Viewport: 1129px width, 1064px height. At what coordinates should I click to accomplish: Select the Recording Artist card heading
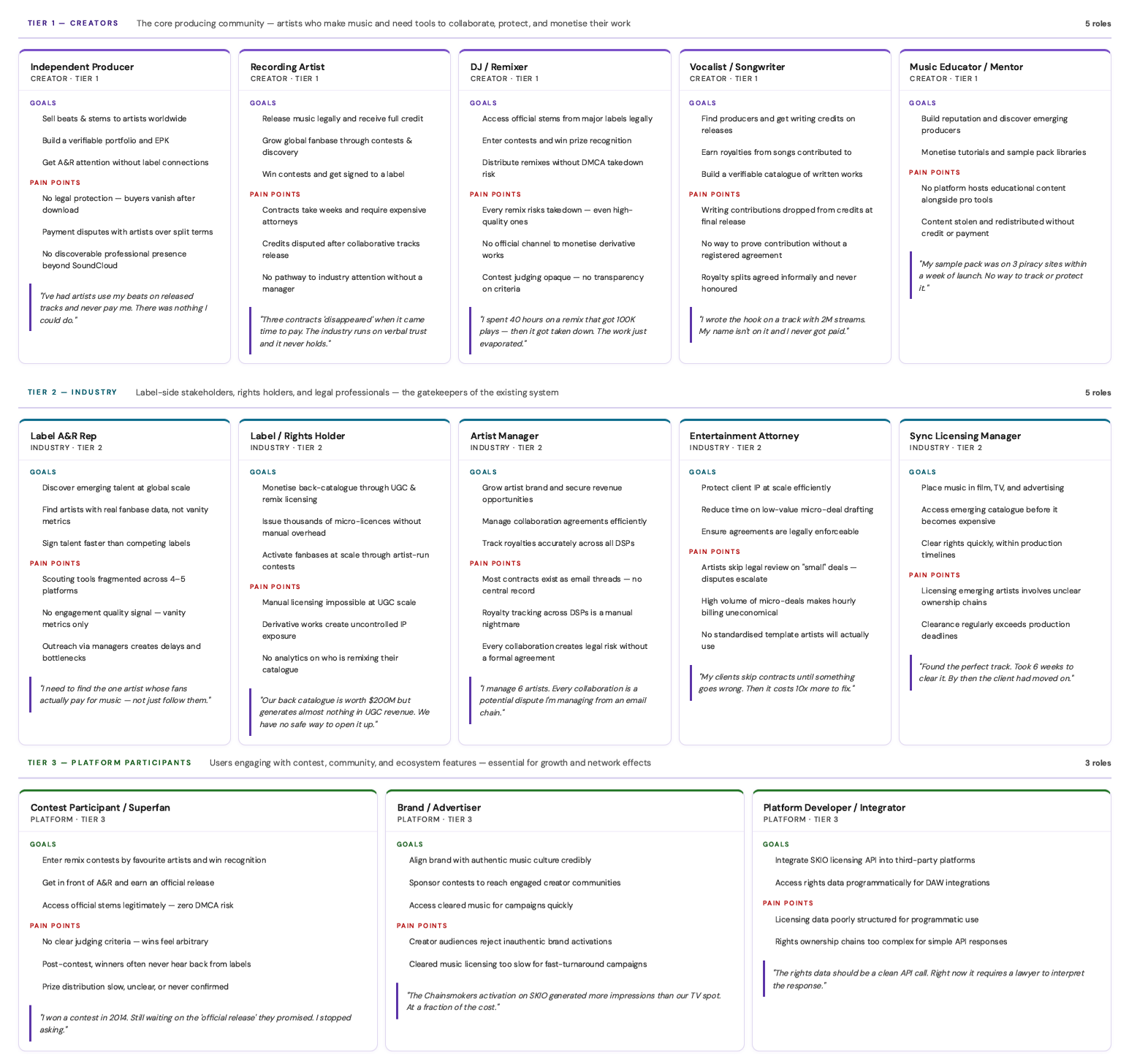pos(287,66)
